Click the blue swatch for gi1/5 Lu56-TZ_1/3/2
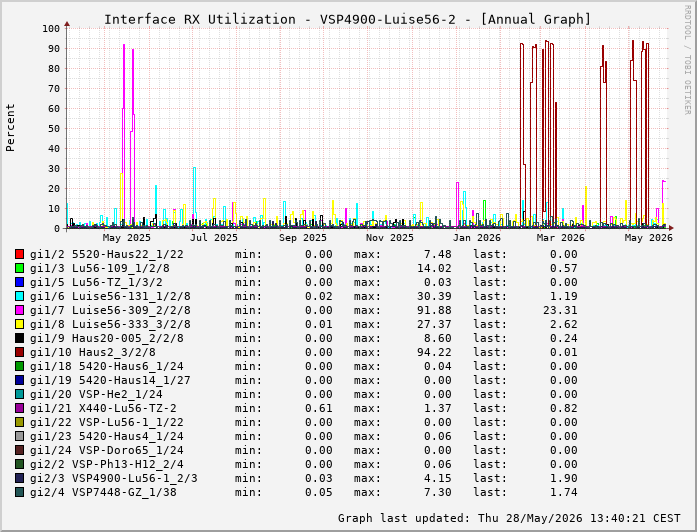Image resolution: width=697 pixels, height=532 pixels. click(19, 282)
